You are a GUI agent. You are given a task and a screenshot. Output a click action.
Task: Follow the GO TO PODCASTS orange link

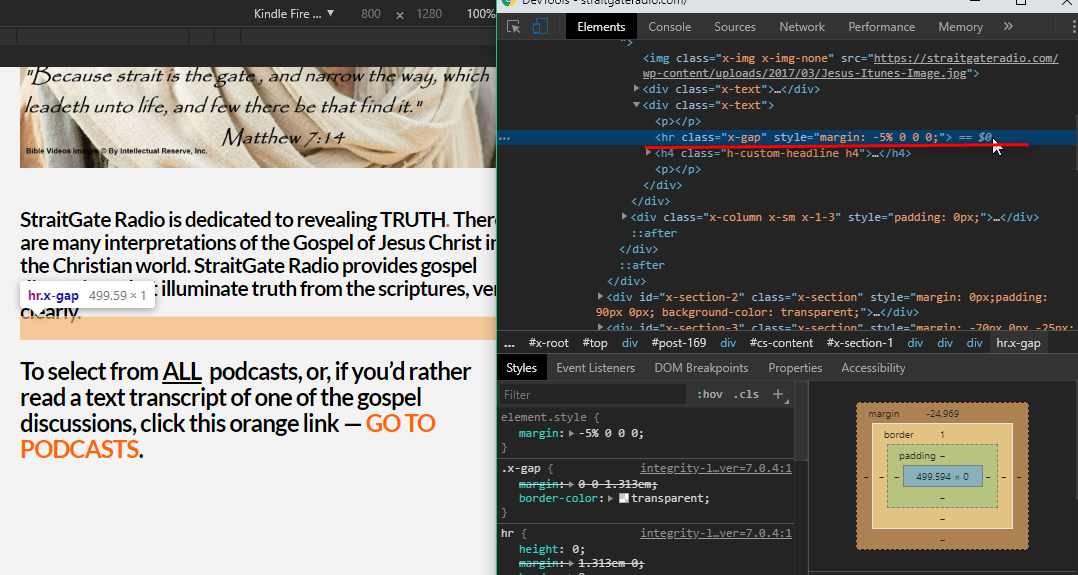pyautogui.click(x=228, y=436)
